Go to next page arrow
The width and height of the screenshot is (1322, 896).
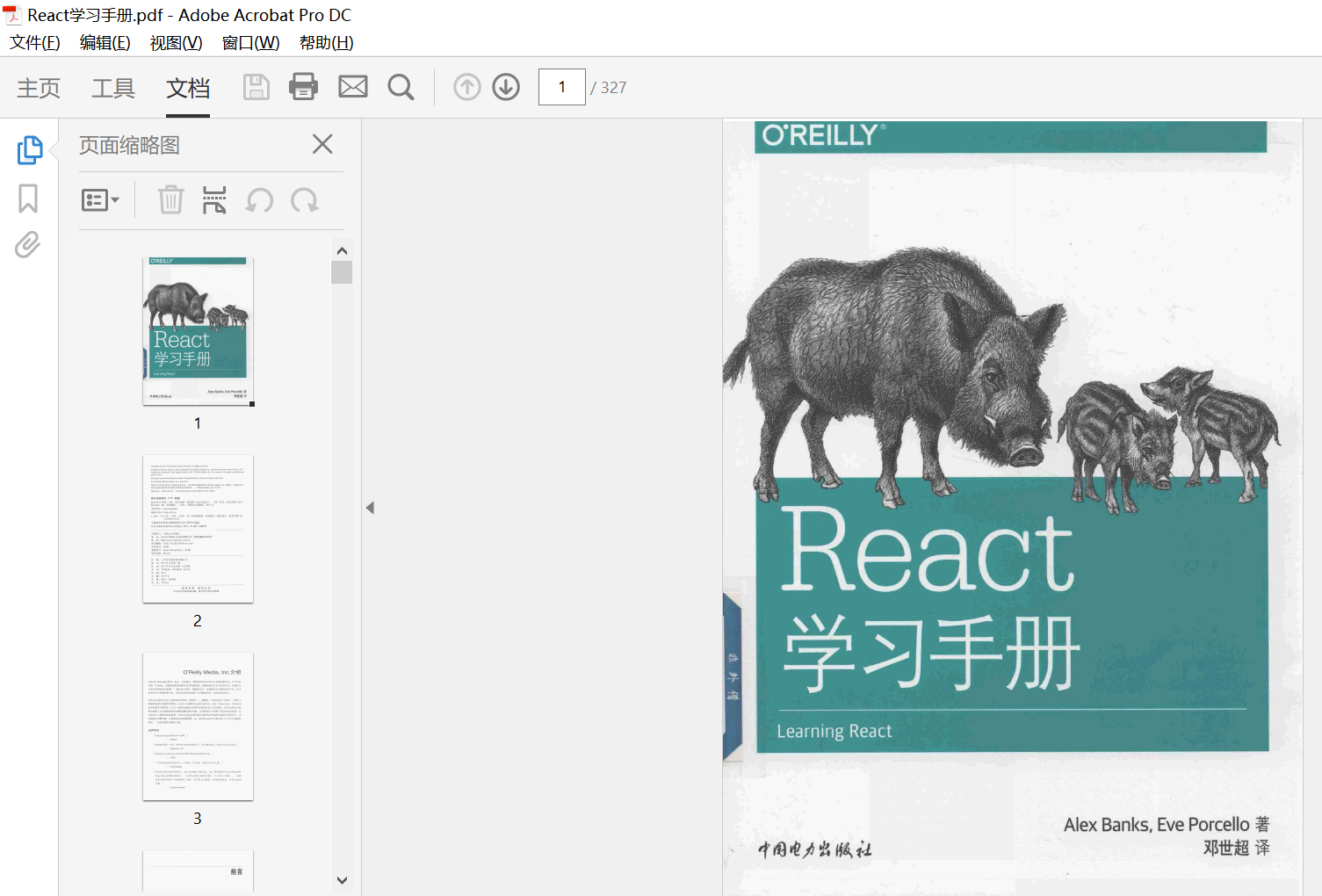tap(506, 87)
